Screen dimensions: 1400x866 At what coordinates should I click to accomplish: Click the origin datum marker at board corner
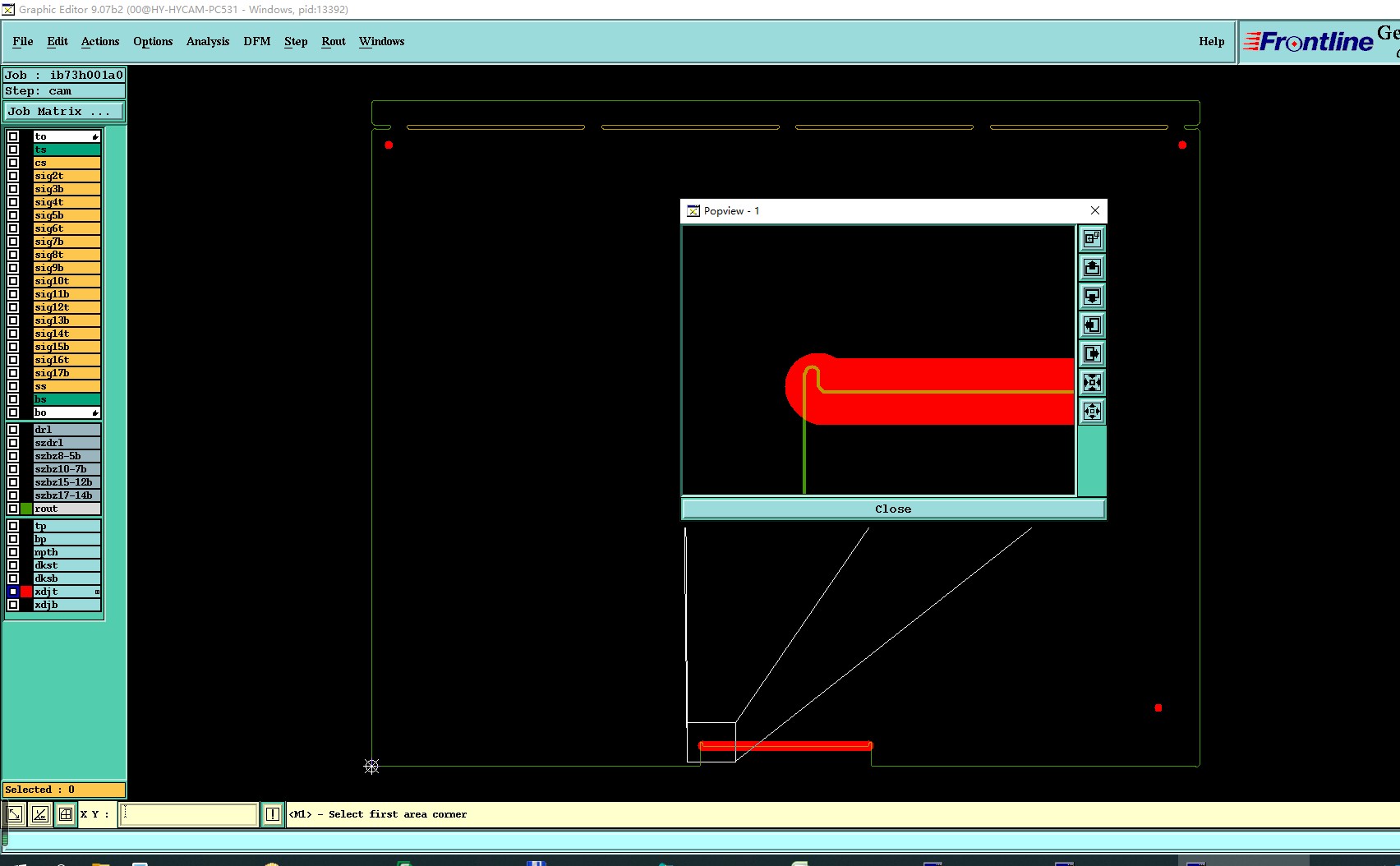click(x=371, y=767)
